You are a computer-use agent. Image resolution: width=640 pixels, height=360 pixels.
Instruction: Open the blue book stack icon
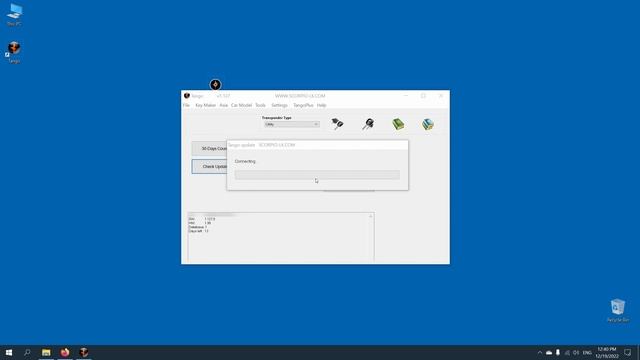pos(428,124)
